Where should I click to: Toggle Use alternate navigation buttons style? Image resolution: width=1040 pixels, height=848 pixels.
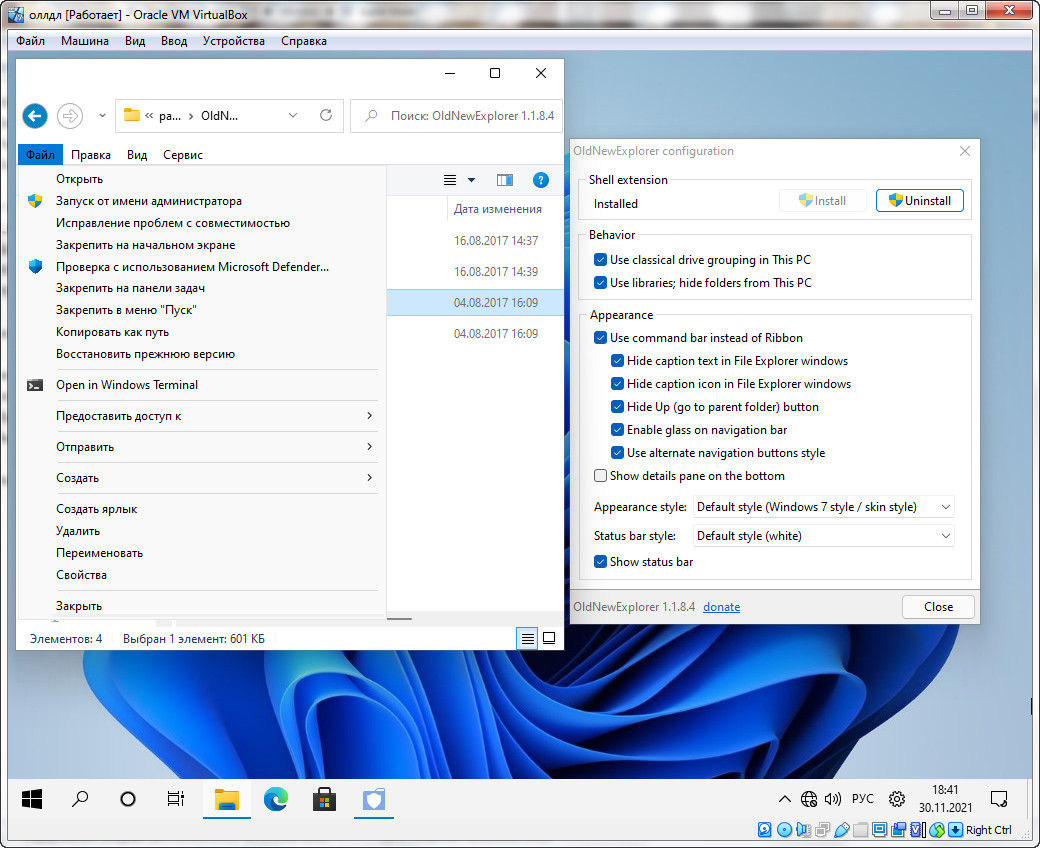(x=618, y=453)
